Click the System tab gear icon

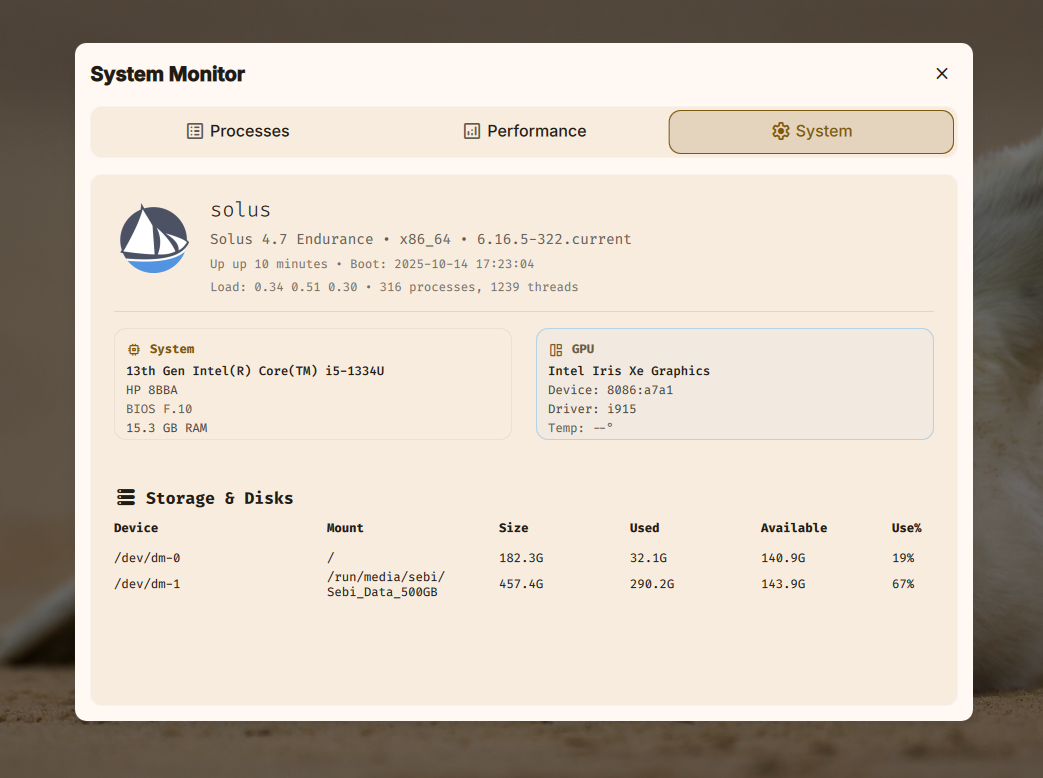(780, 131)
